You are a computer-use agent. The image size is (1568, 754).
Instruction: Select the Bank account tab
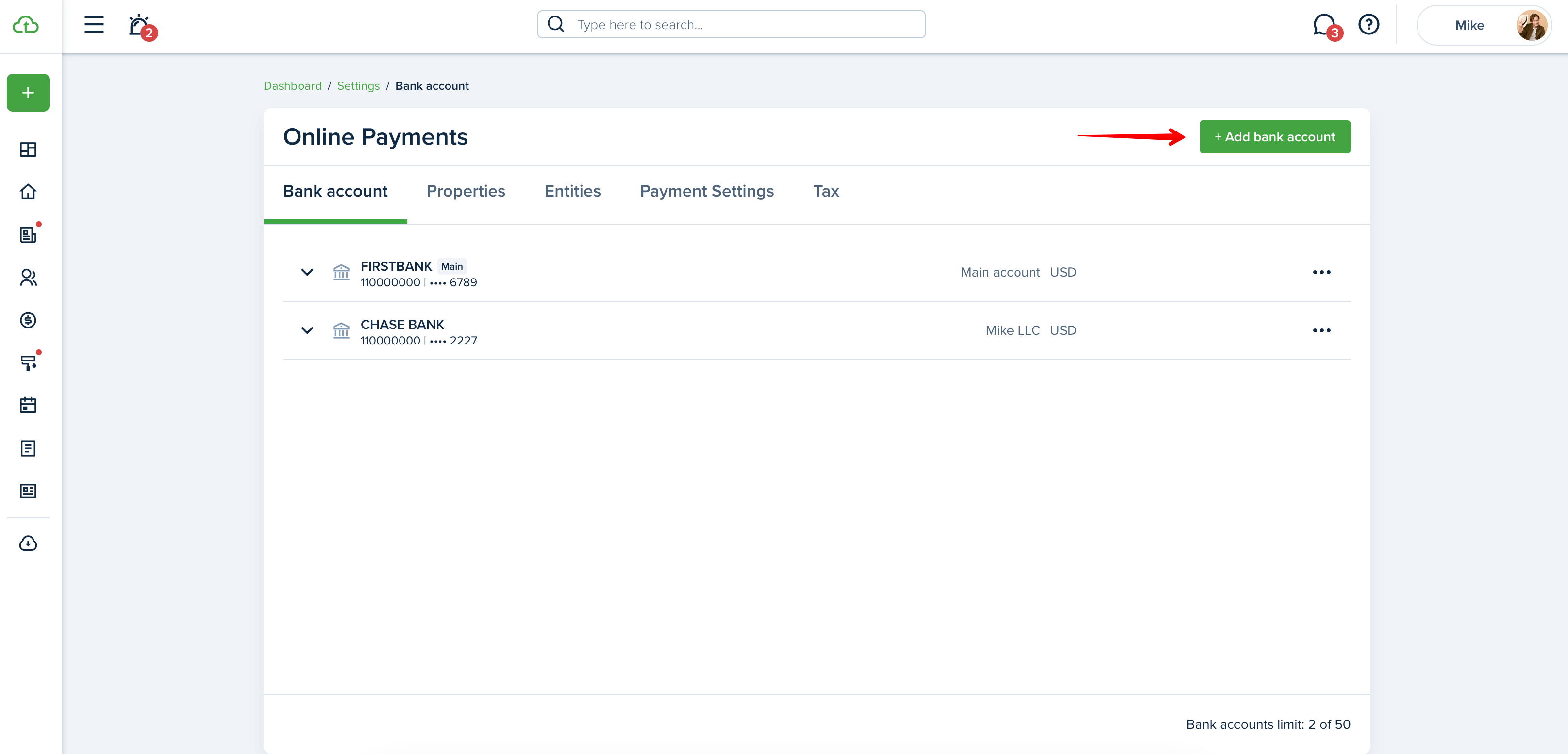coord(335,191)
